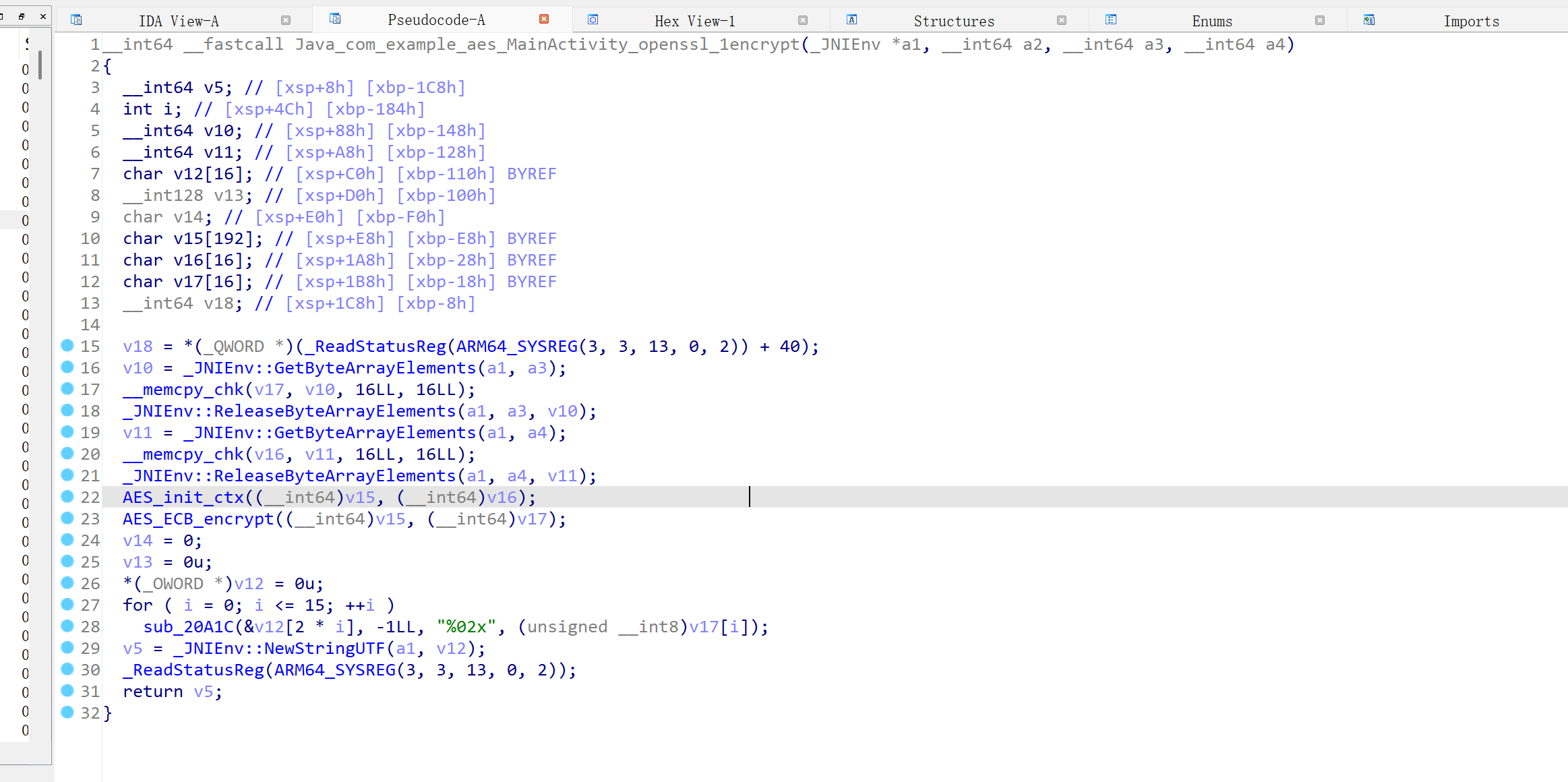Click the AES_ECB_encrypt function call
This screenshot has height=782, width=1568.
tap(198, 519)
